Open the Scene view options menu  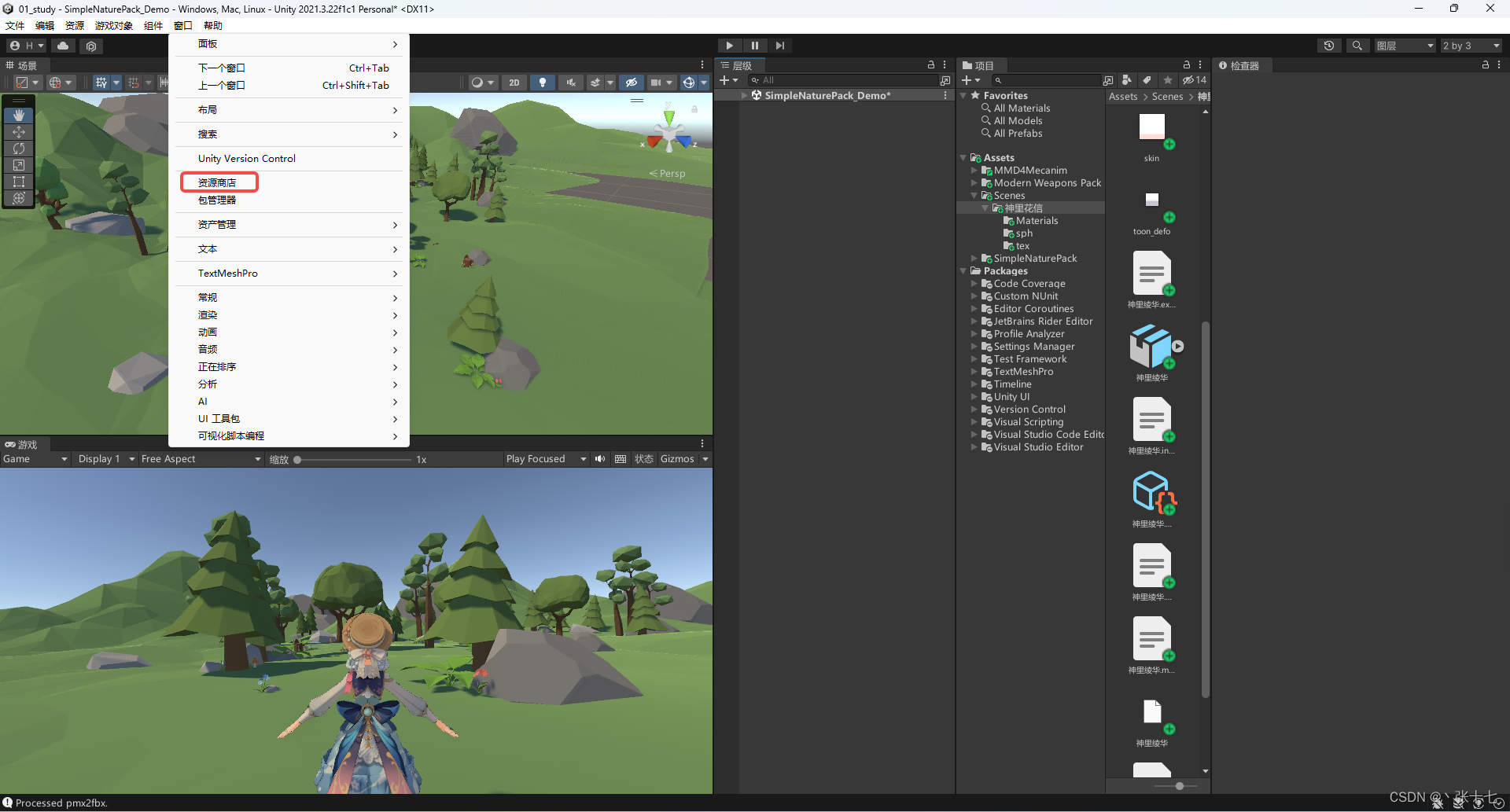click(x=702, y=65)
